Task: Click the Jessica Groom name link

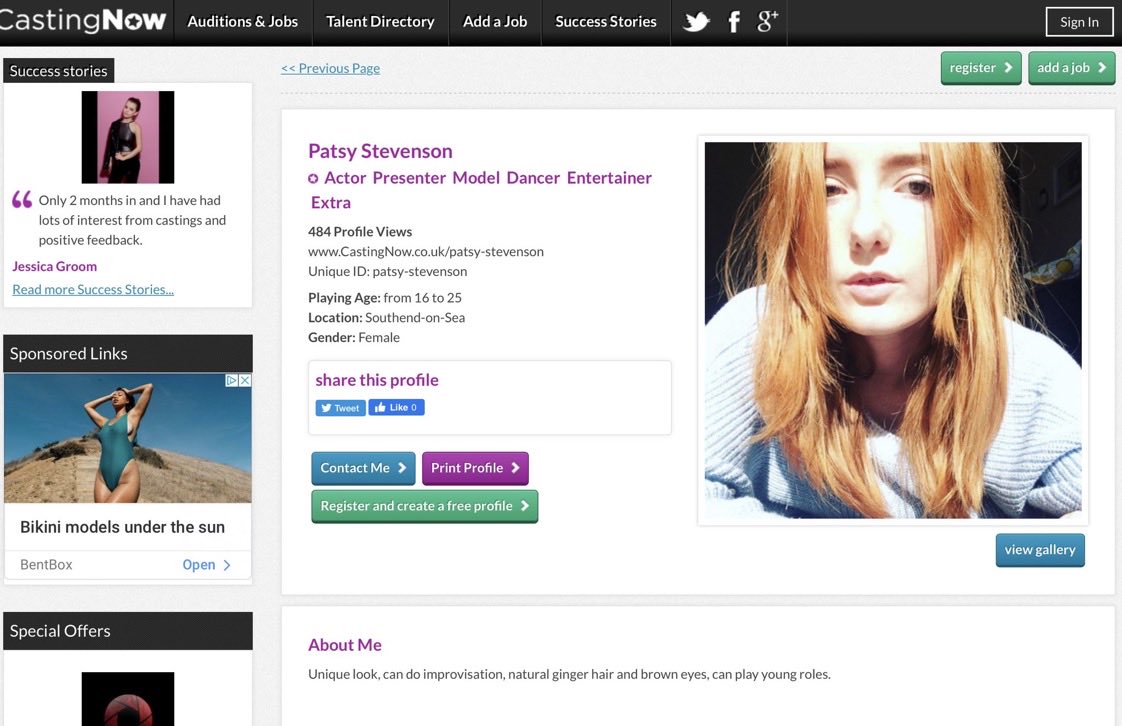Action: coord(54,266)
